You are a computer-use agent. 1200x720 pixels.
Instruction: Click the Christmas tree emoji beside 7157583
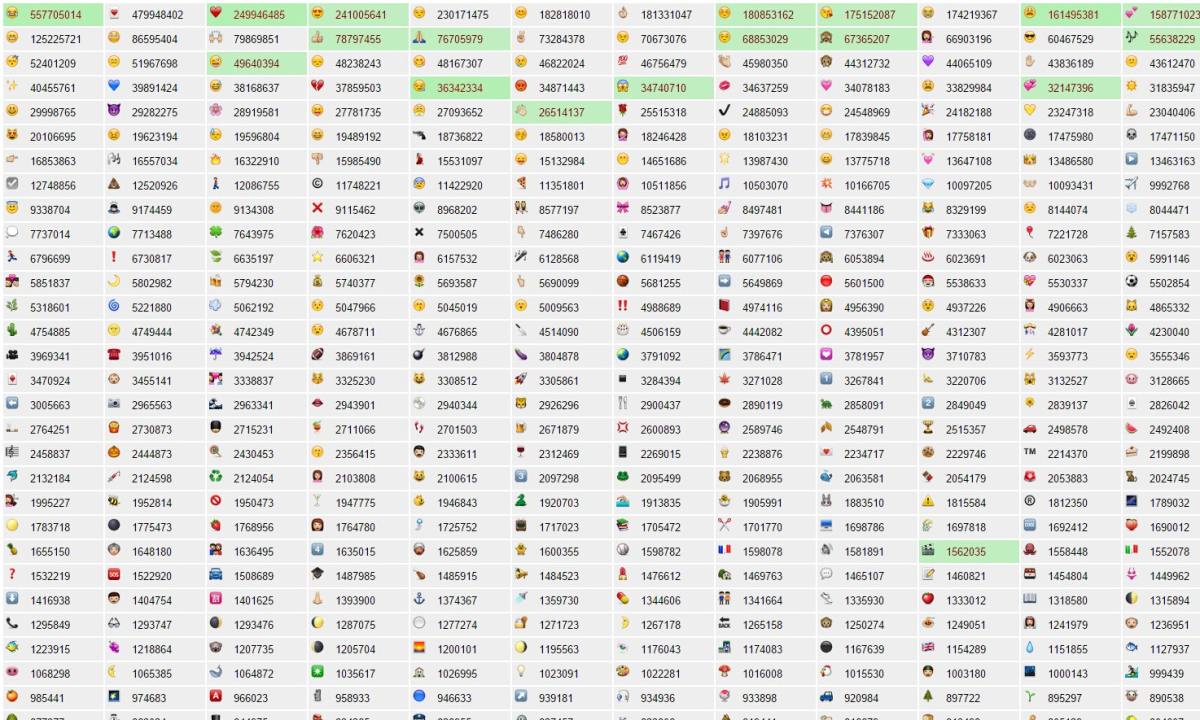[x=1132, y=233]
